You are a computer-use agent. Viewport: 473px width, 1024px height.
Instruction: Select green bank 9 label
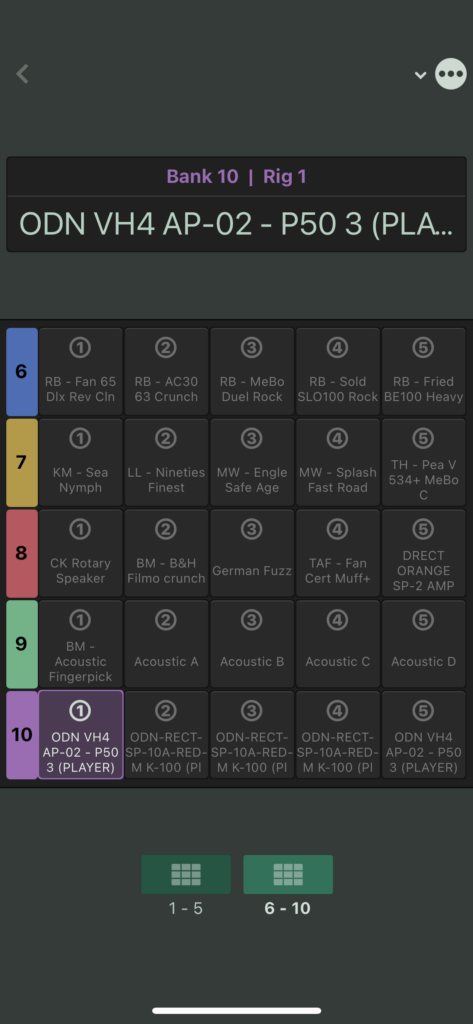tap(22, 644)
